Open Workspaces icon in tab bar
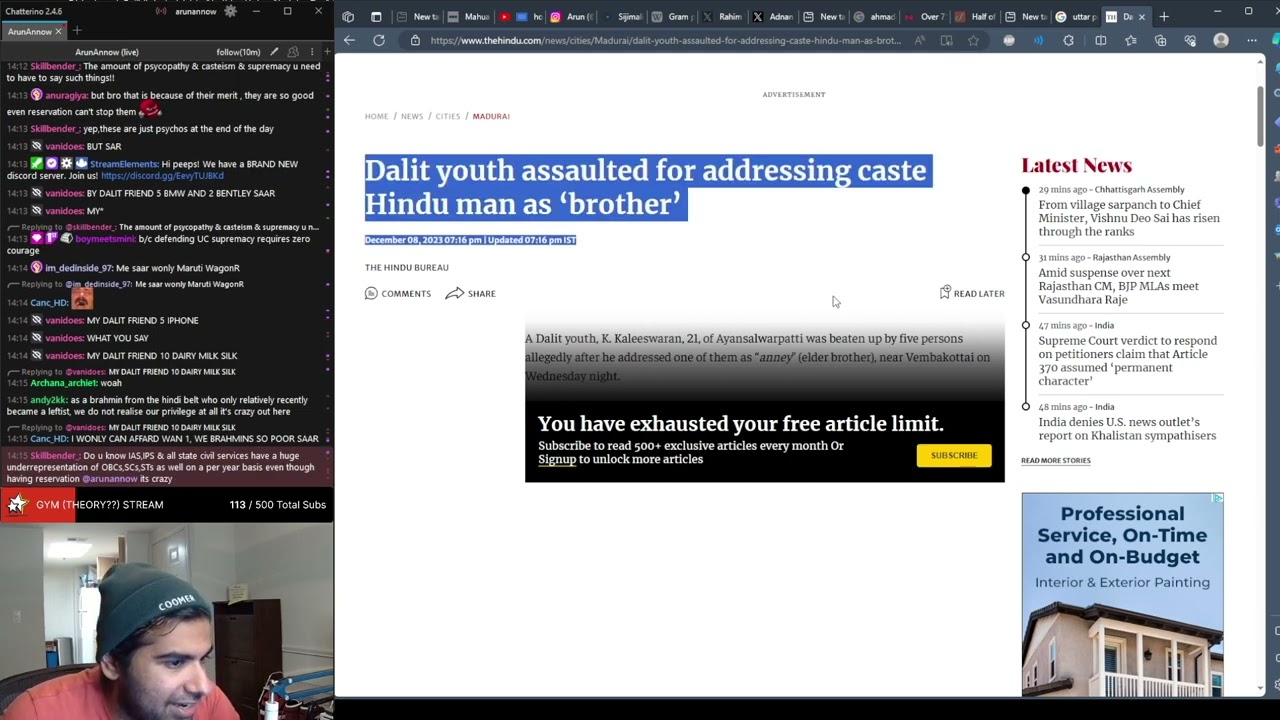 click(348, 17)
